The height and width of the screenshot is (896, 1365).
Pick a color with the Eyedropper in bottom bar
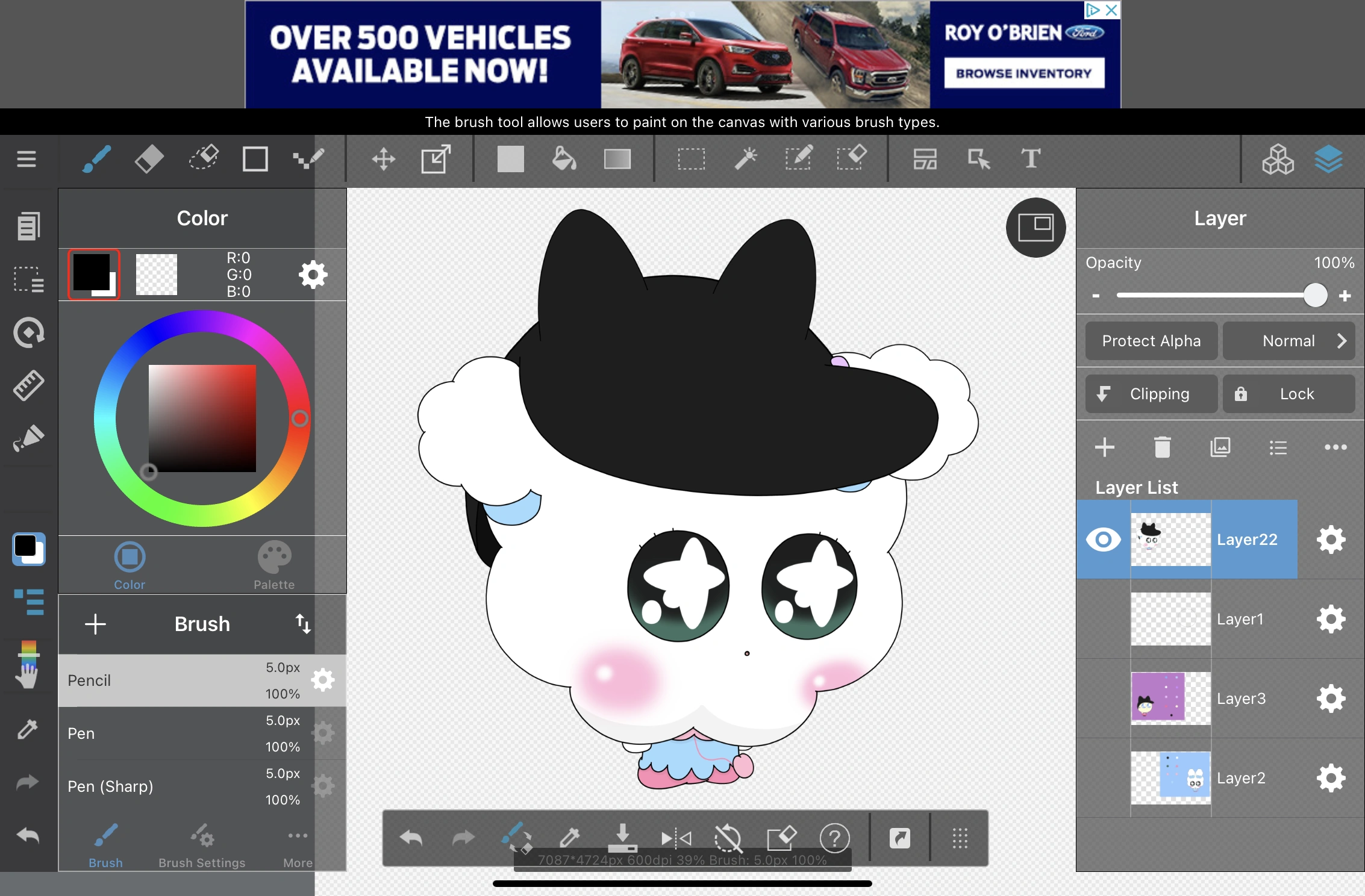click(570, 838)
